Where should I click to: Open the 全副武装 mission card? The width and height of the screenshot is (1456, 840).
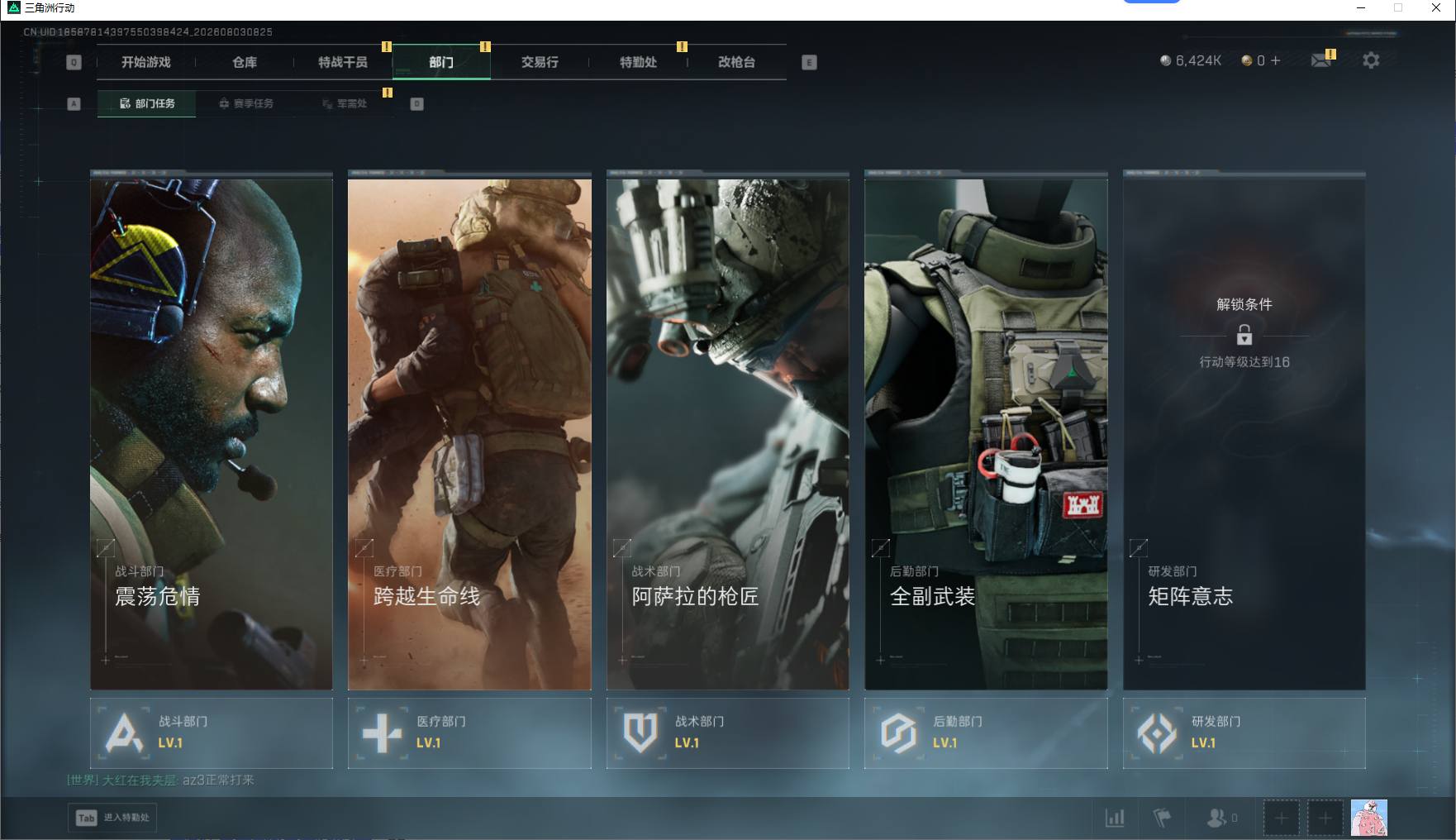pos(986,434)
